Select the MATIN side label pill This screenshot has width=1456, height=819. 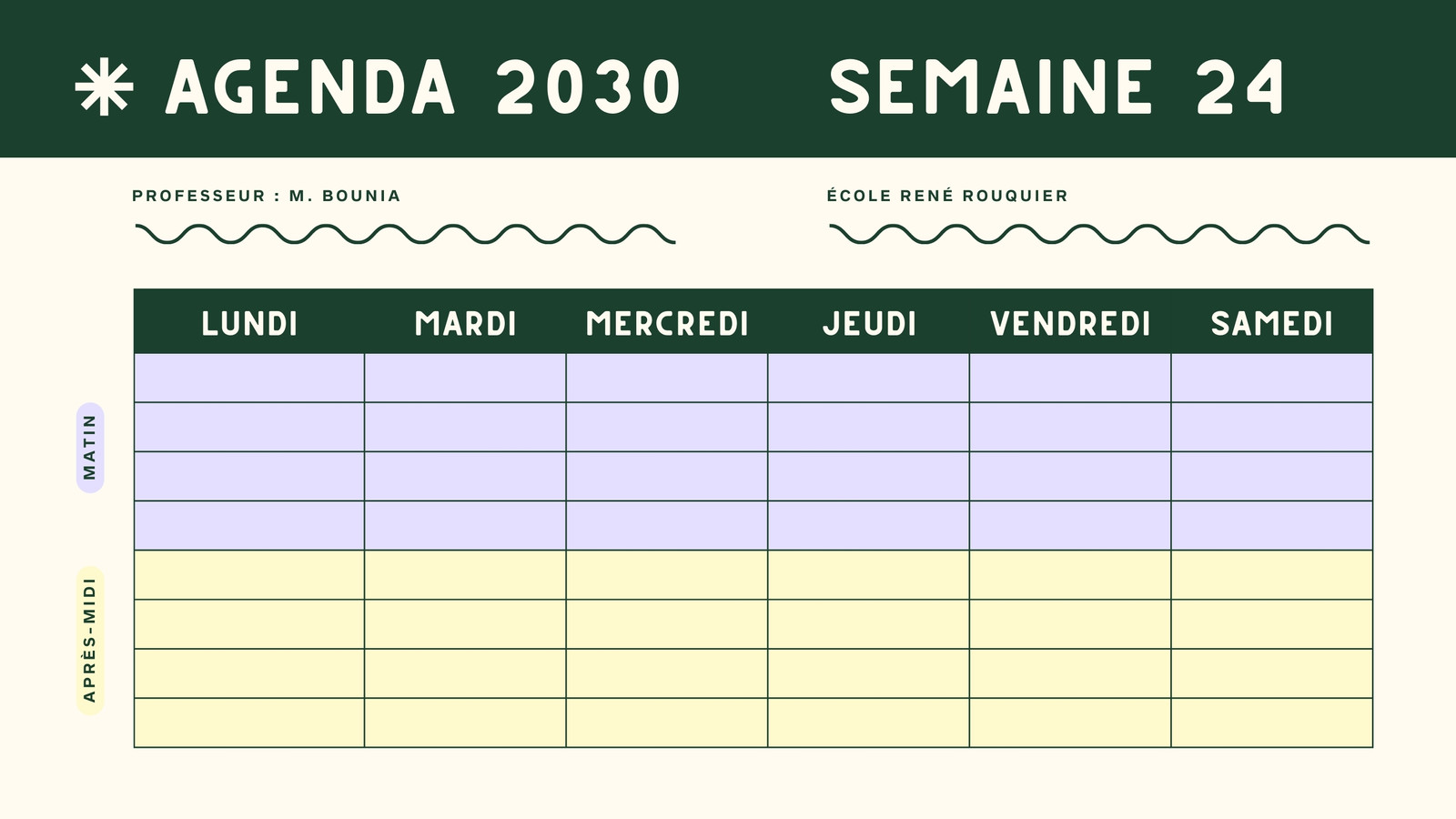(90, 448)
